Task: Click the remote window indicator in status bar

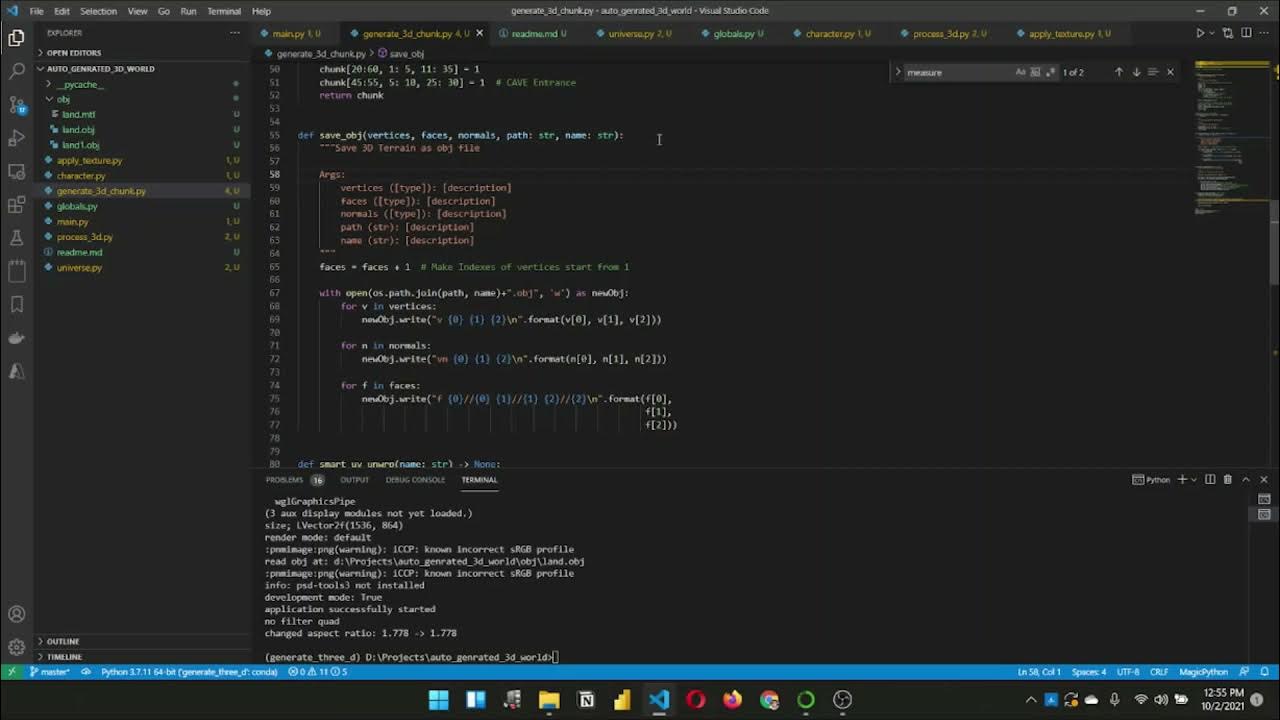Action: (11, 672)
